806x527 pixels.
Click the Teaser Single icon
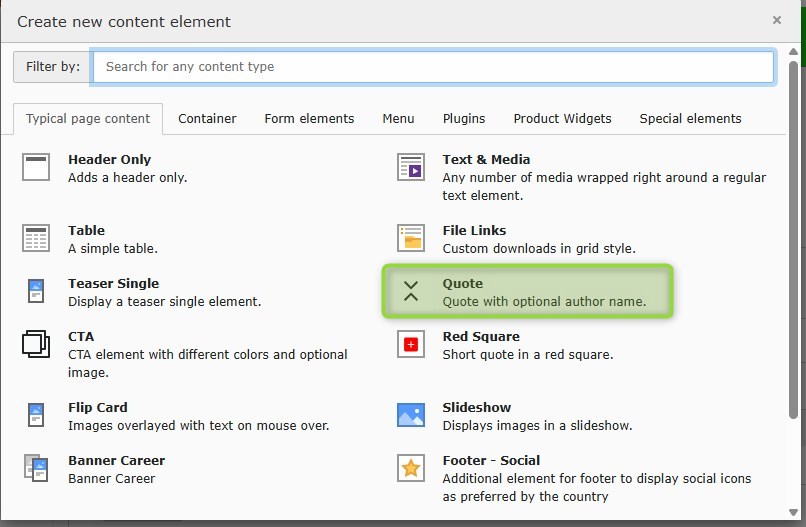pos(36,291)
